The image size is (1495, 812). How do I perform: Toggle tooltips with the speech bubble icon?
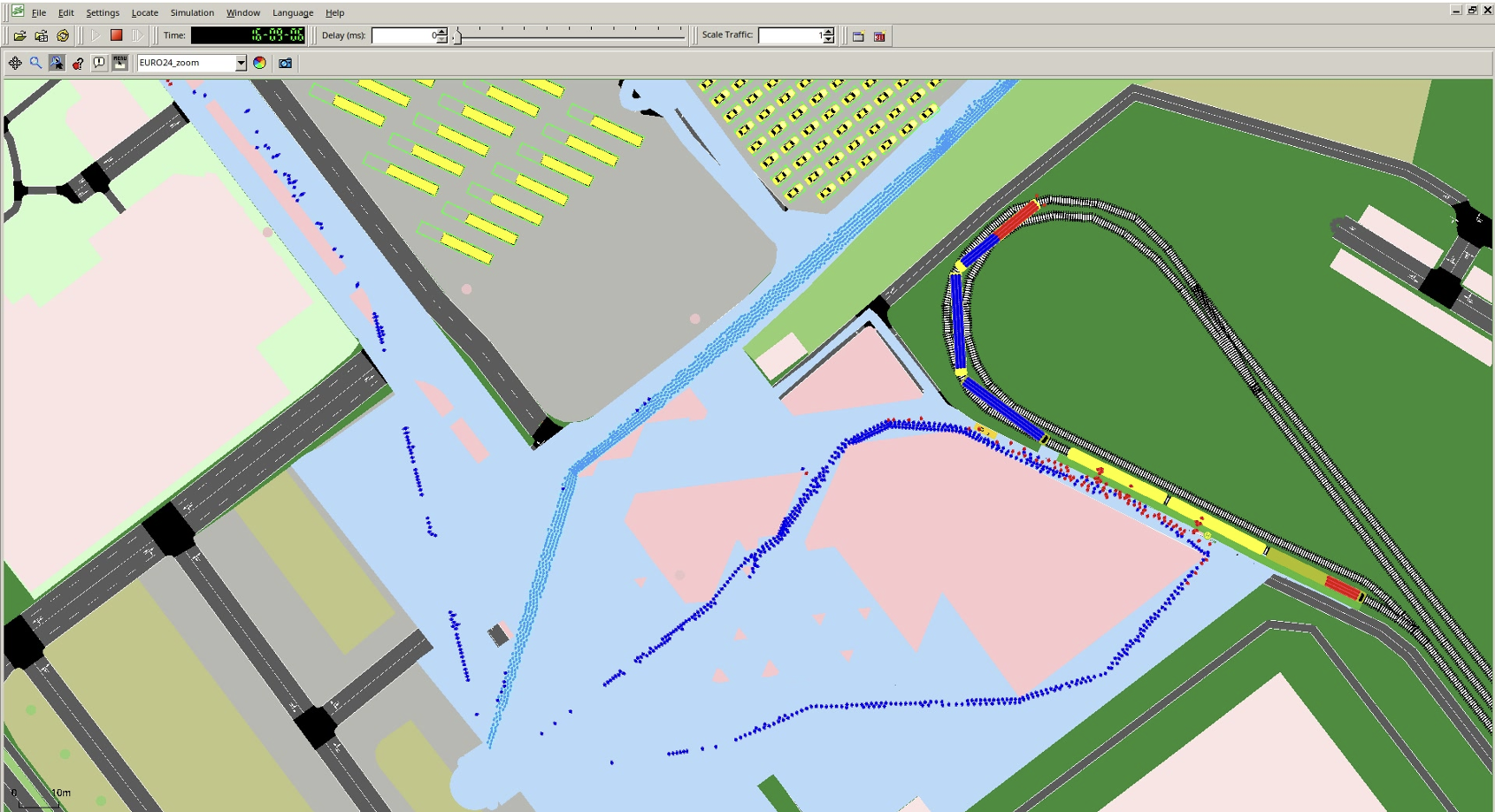tap(99, 63)
